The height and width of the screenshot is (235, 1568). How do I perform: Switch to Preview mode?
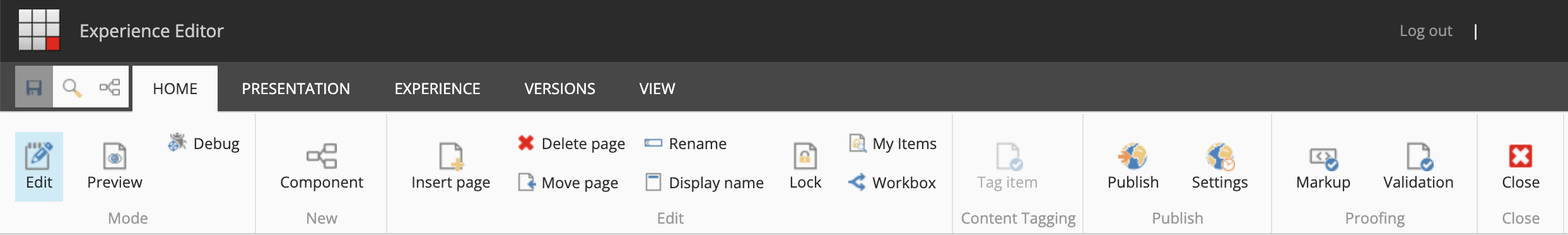pos(115,167)
